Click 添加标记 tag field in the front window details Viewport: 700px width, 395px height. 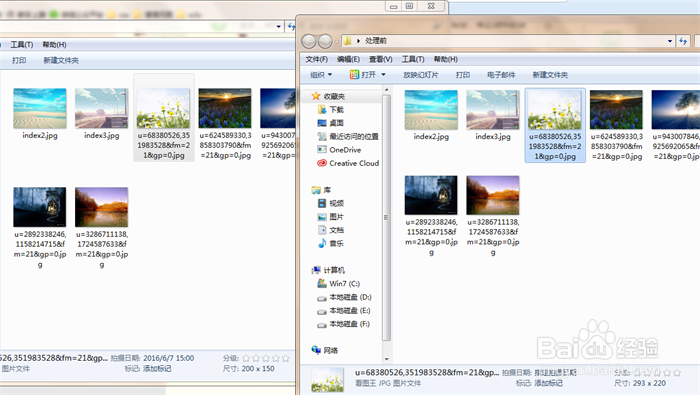[x=548, y=383]
